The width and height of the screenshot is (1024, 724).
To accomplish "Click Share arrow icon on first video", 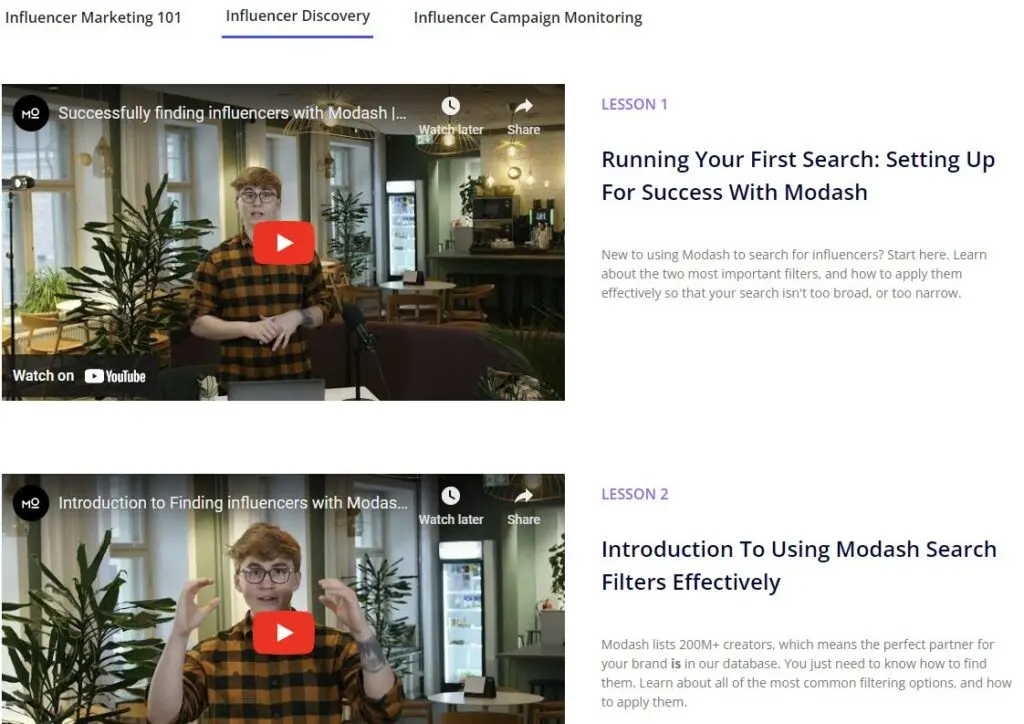I will point(524,106).
